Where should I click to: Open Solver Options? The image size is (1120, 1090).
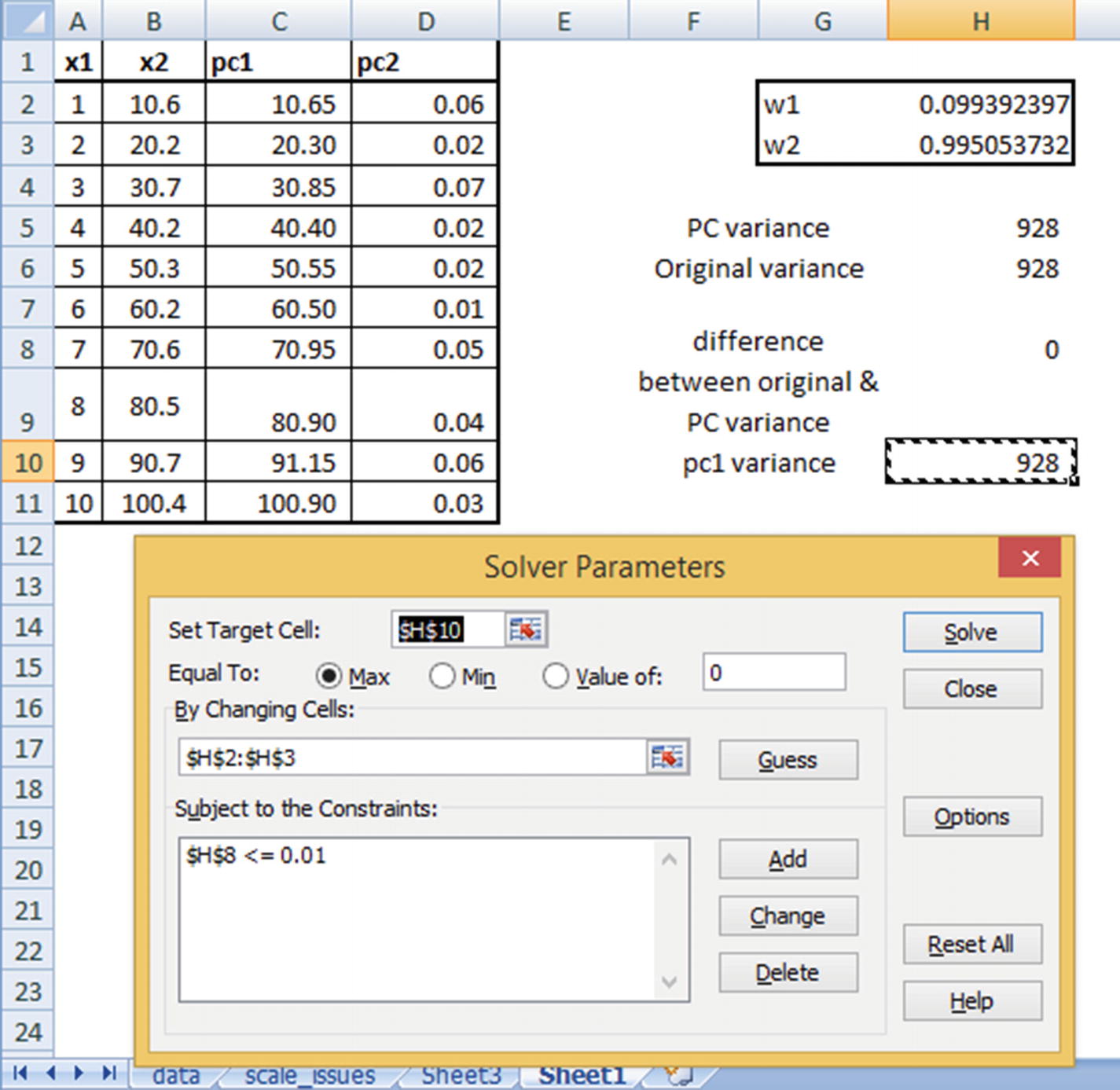pos(972,817)
